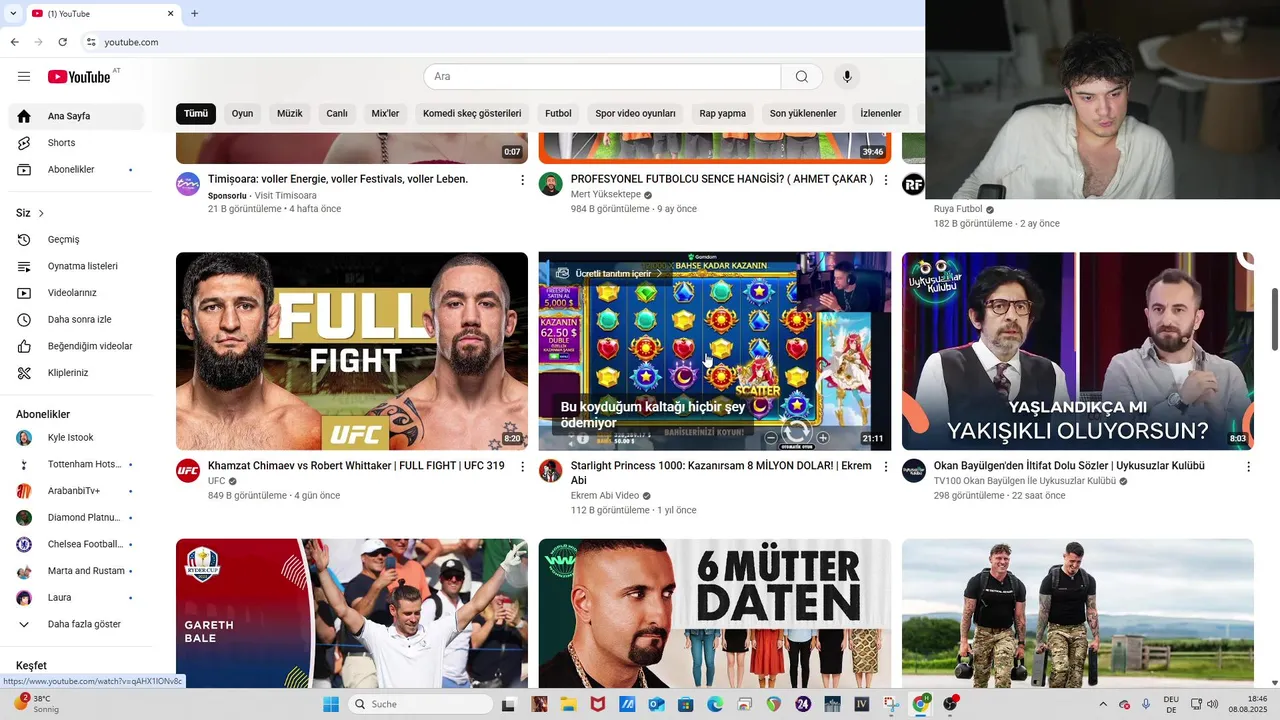
Task: Open Khamzat Chimaev vs Robert Whittaker title
Action: [356, 466]
